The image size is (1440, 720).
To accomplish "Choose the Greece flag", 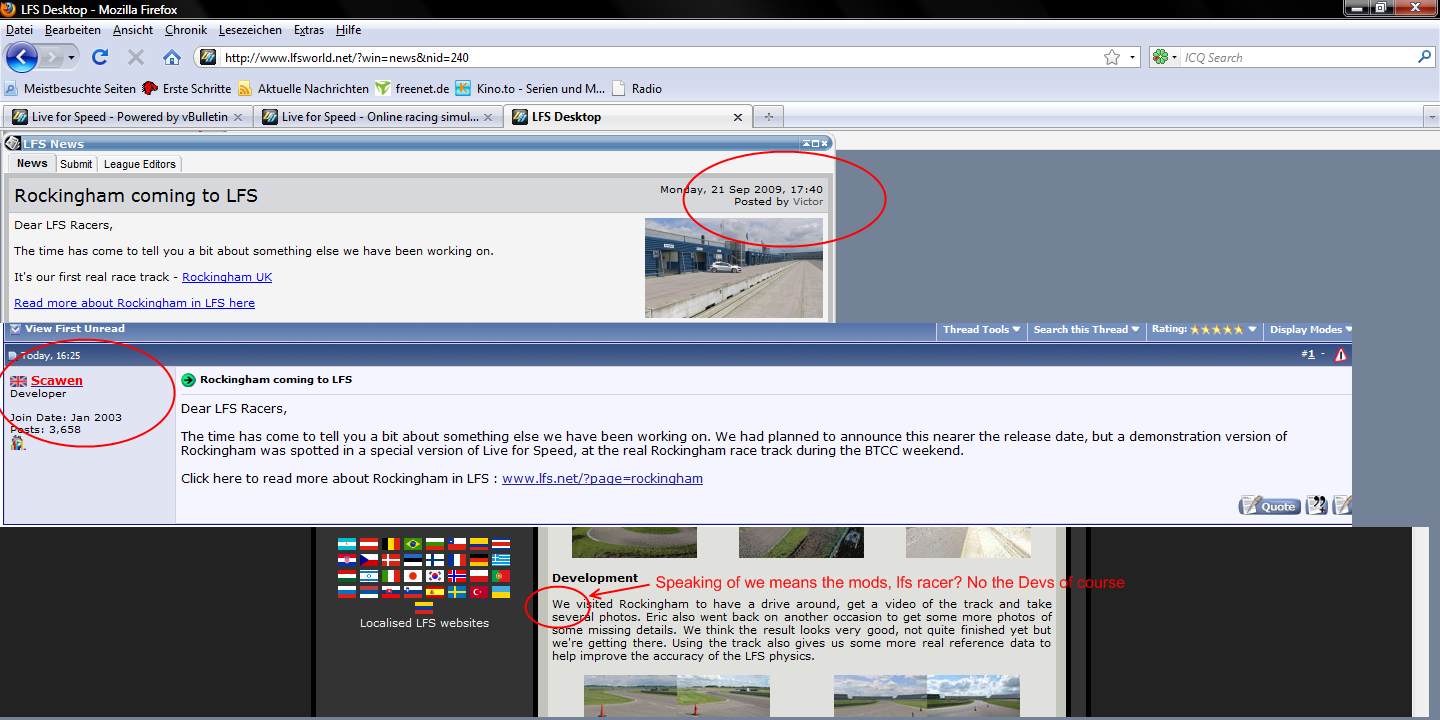I will [x=500, y=561].
